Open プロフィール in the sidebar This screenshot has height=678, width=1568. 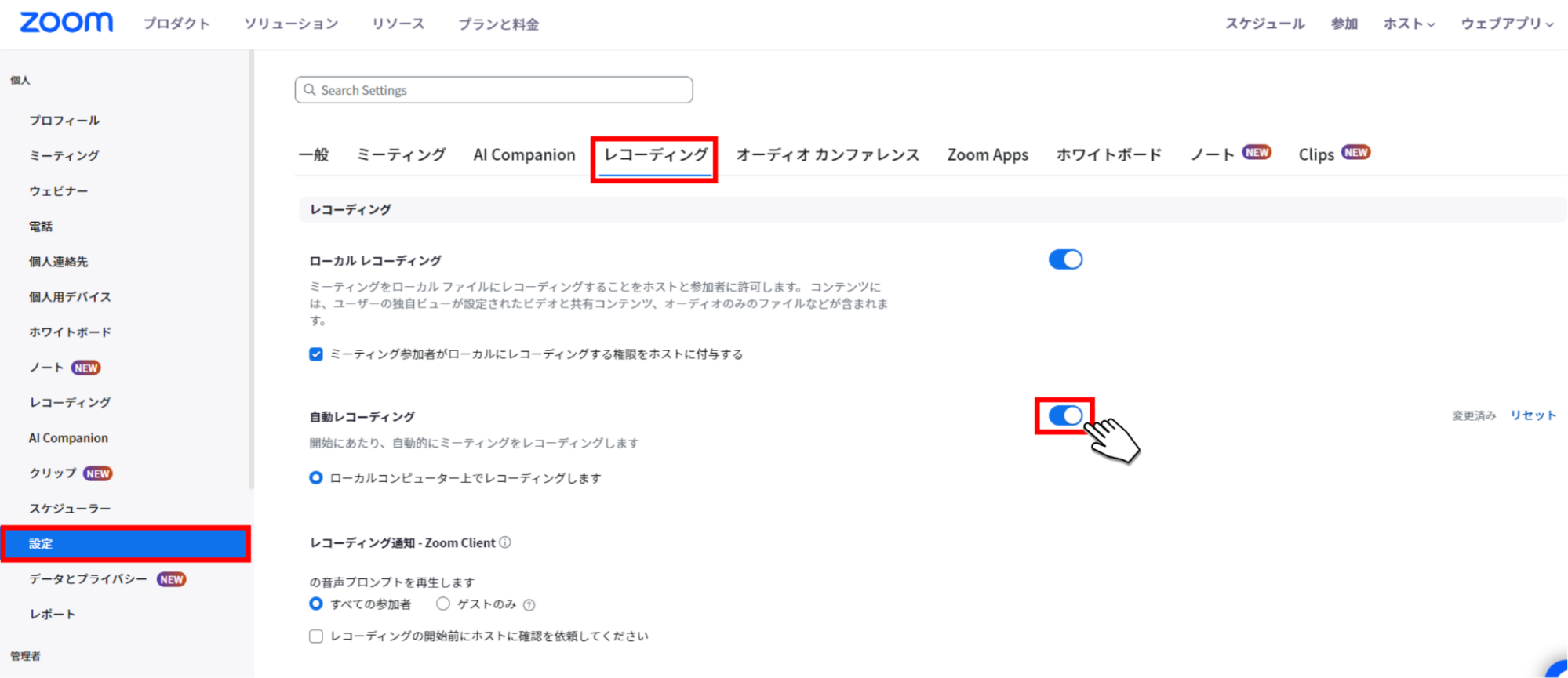click(x=64, y=120)
